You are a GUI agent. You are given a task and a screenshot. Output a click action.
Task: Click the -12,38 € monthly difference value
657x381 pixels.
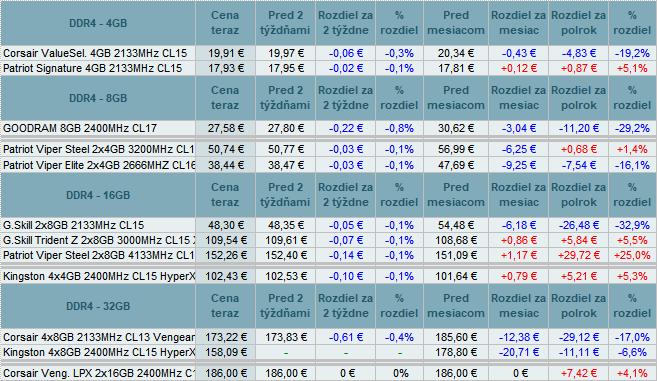(519, 337)
